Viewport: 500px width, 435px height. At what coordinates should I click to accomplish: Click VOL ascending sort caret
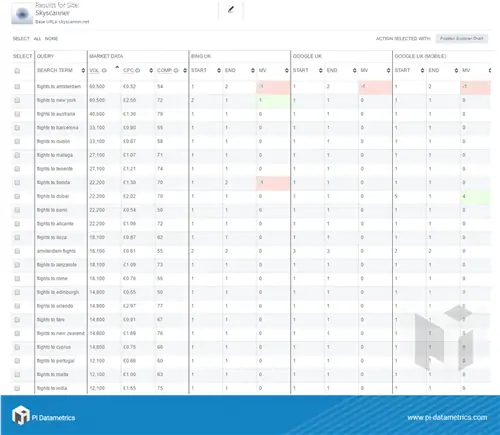[x=117, y=67]
